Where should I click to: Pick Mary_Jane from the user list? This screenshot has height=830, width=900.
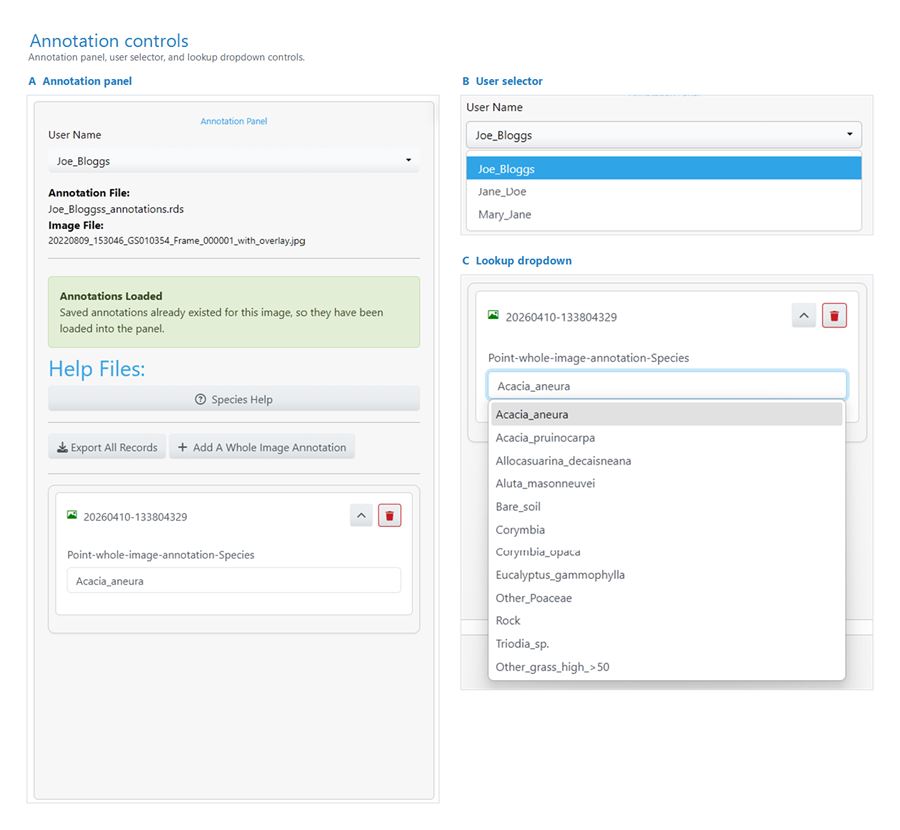point(664,214)
